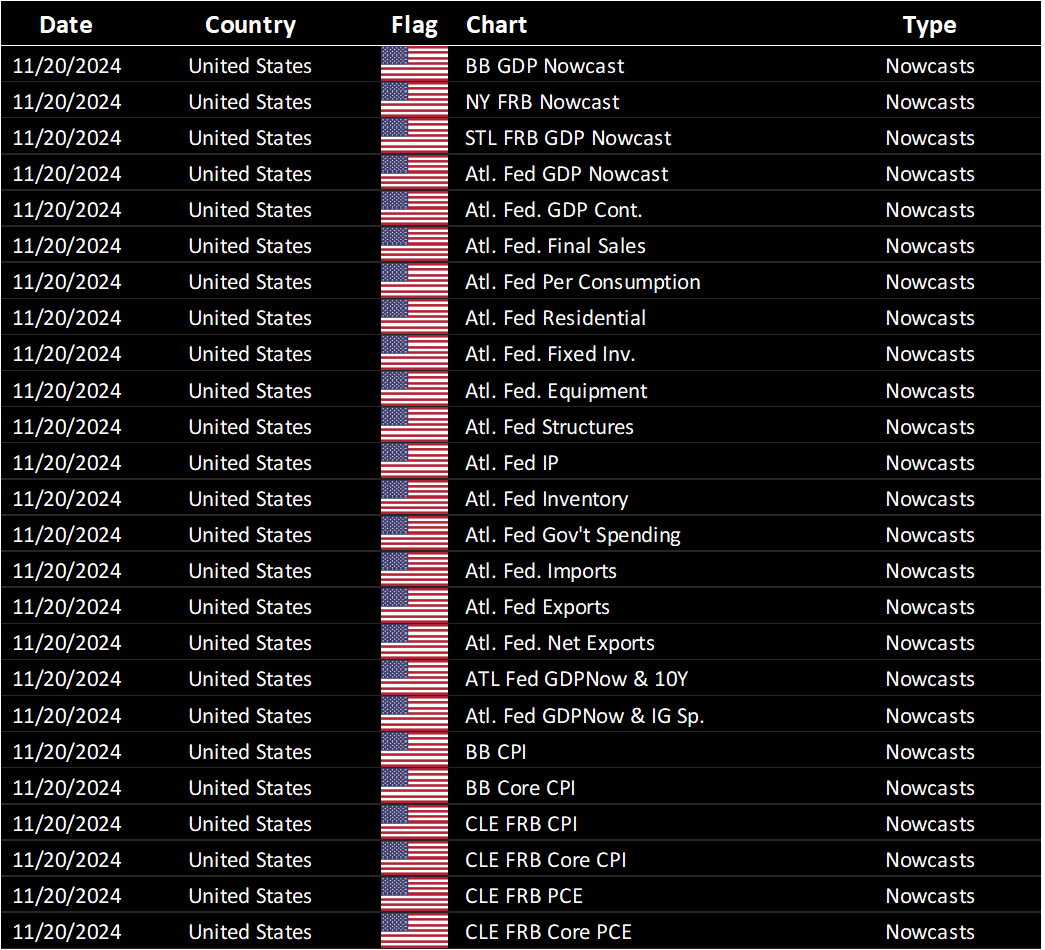Select the BB GDP Nowcast chart cell
This screenshot has height=950, width=1045.
coord(544,66)
